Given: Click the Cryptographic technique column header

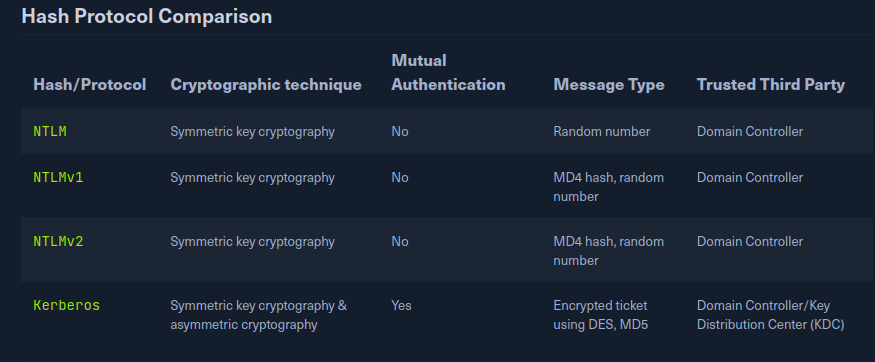Looking at the screenshot, I should [266, 85].
